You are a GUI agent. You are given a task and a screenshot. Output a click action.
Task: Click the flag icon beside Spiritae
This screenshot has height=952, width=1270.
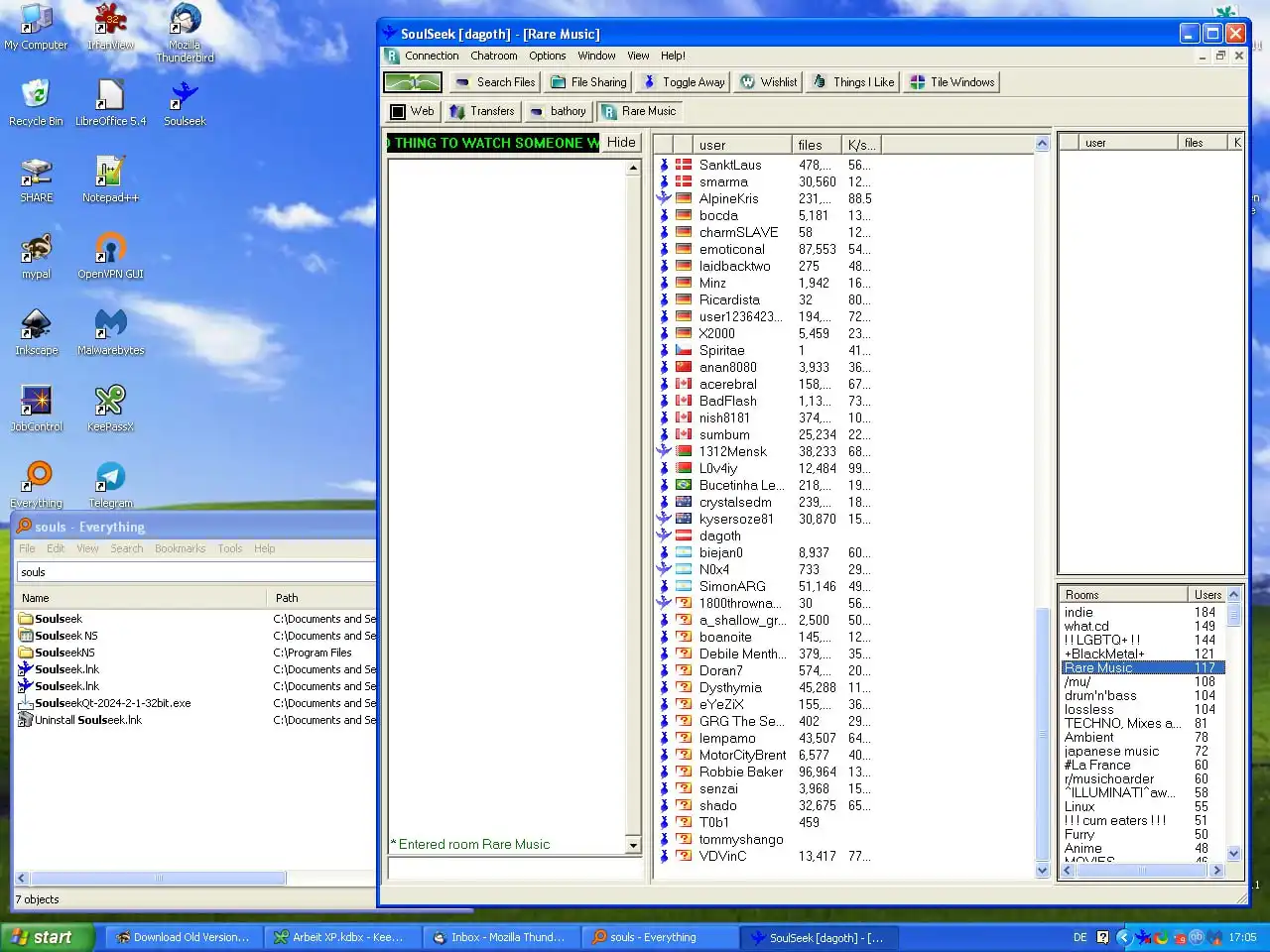click(684, 350)
